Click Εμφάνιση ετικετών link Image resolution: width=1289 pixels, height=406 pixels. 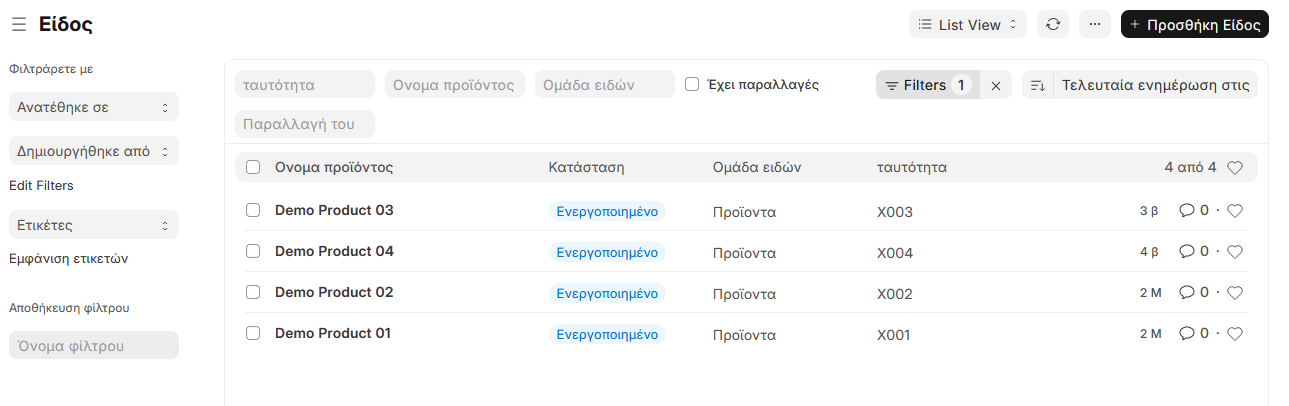click(x=68, y=258)
